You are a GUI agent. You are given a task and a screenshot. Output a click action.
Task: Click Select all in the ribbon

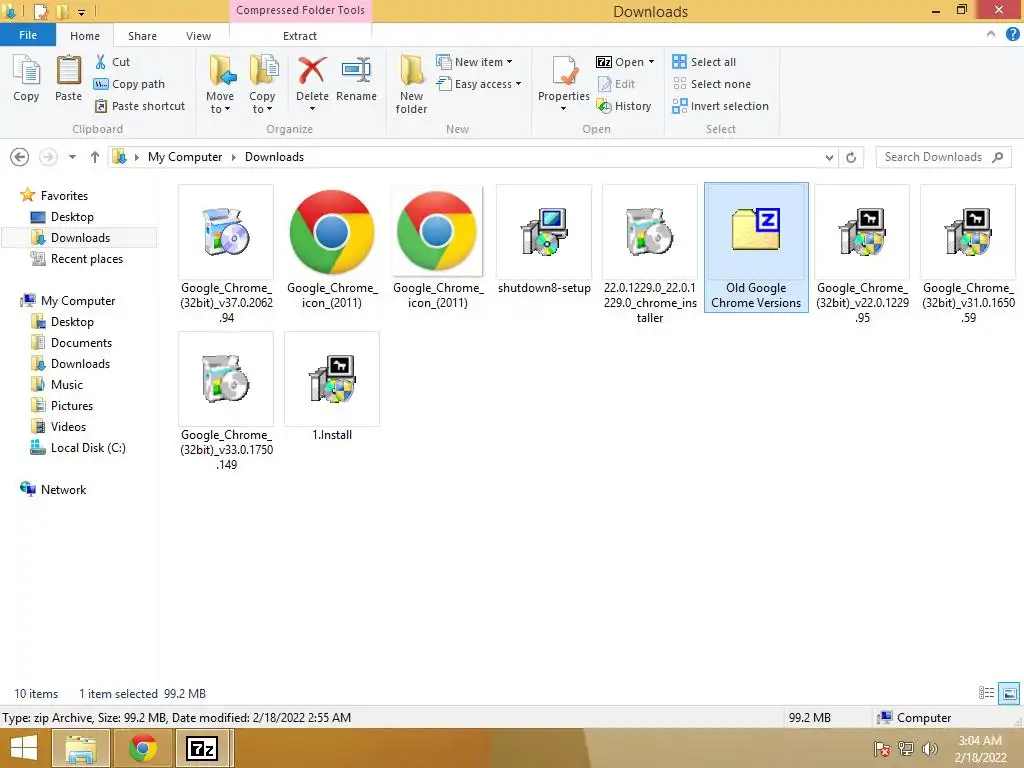(704, 62)
